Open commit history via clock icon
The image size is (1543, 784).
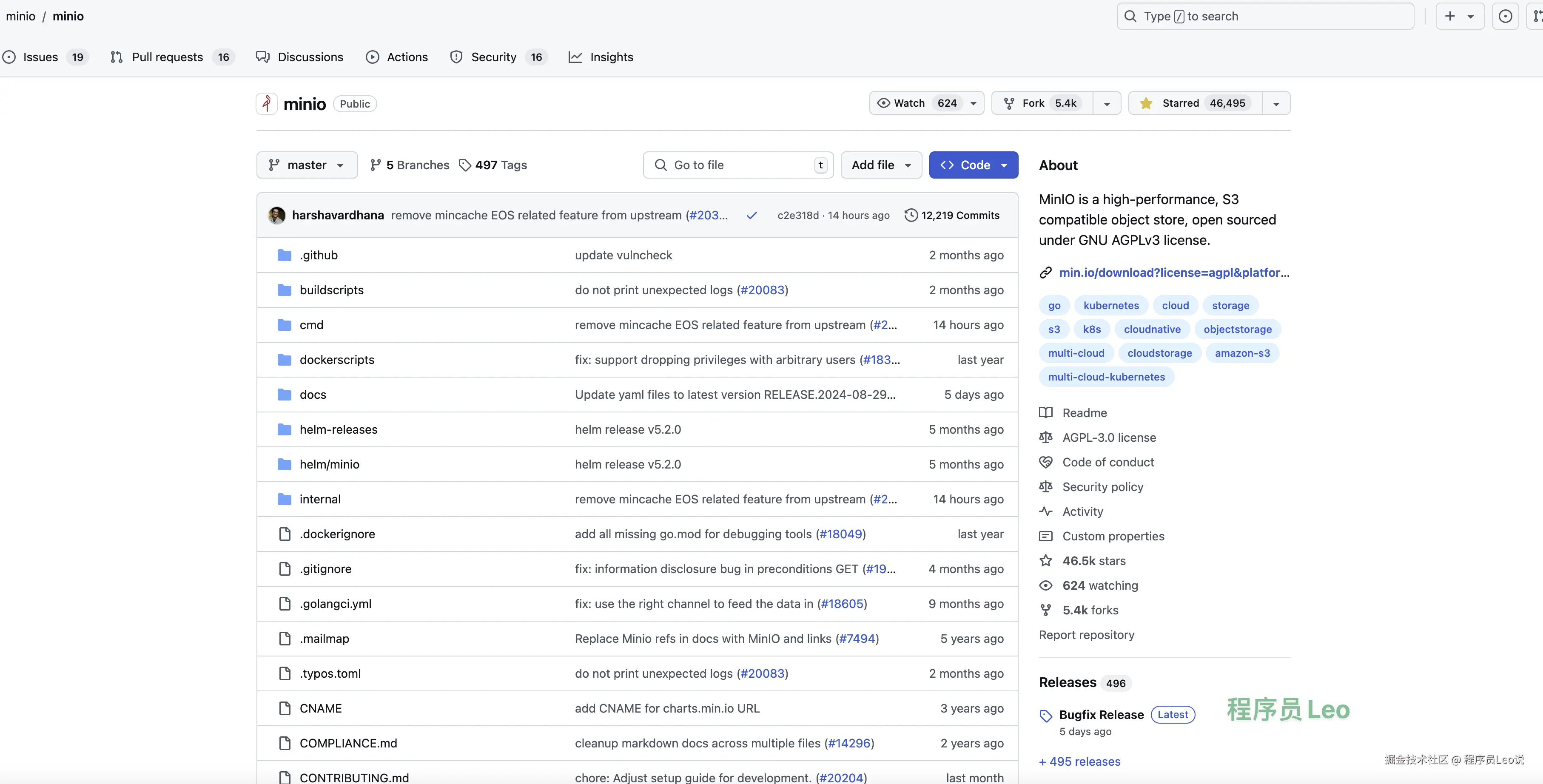911,216
